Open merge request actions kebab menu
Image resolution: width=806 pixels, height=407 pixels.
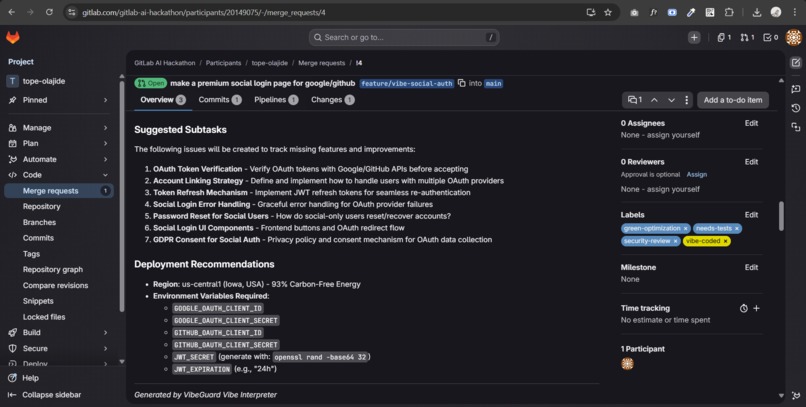tap(686, 100)
